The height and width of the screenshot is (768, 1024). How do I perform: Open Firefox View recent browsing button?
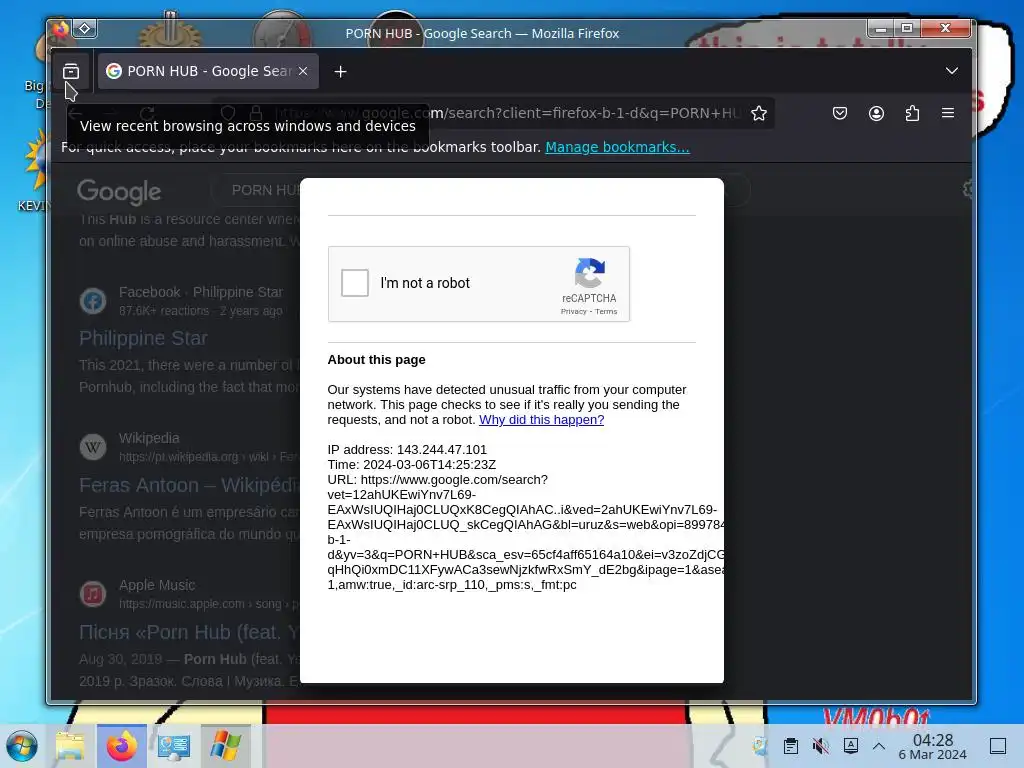71,71
